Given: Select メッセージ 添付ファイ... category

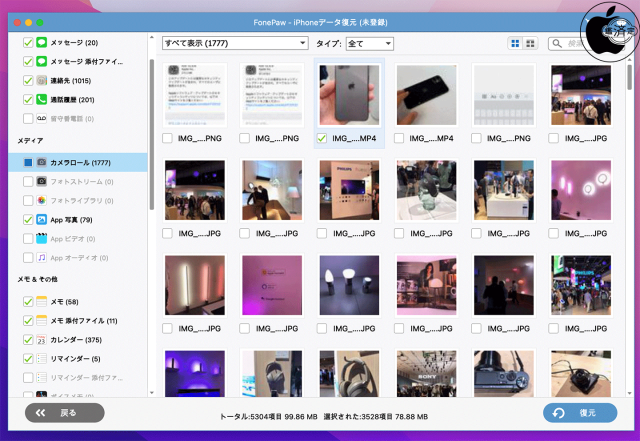Looking at the screenshot, I should point(78,62).
